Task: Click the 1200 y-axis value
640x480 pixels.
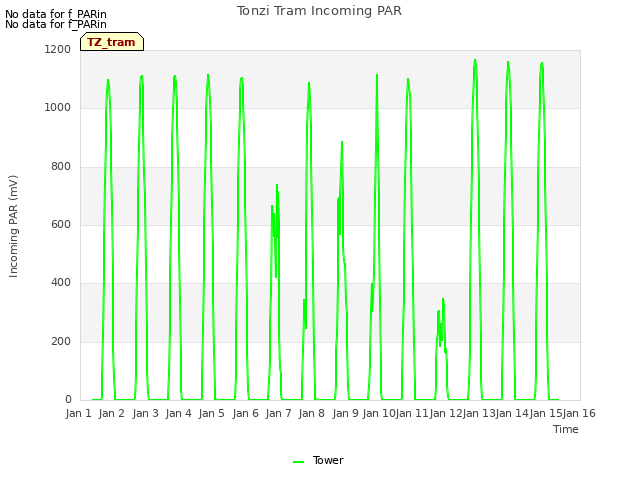Action: tap(58, 49)
